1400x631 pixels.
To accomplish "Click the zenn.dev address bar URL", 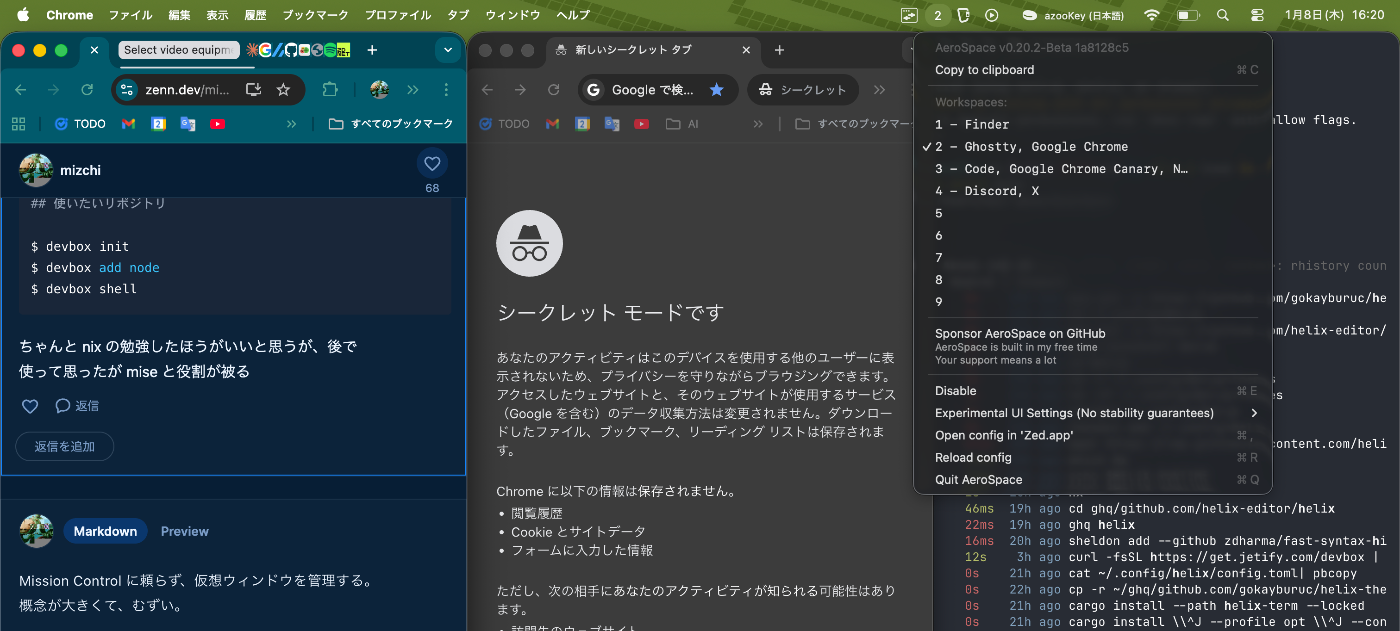I will pos(188,90).
